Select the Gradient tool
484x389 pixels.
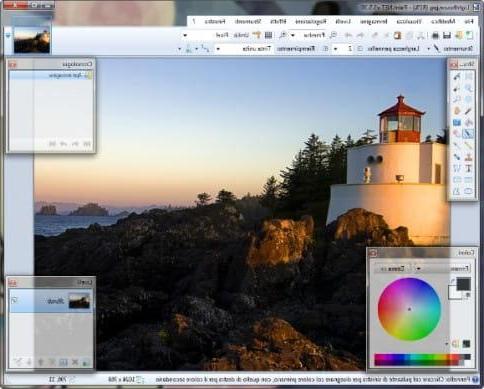[457, 122]
